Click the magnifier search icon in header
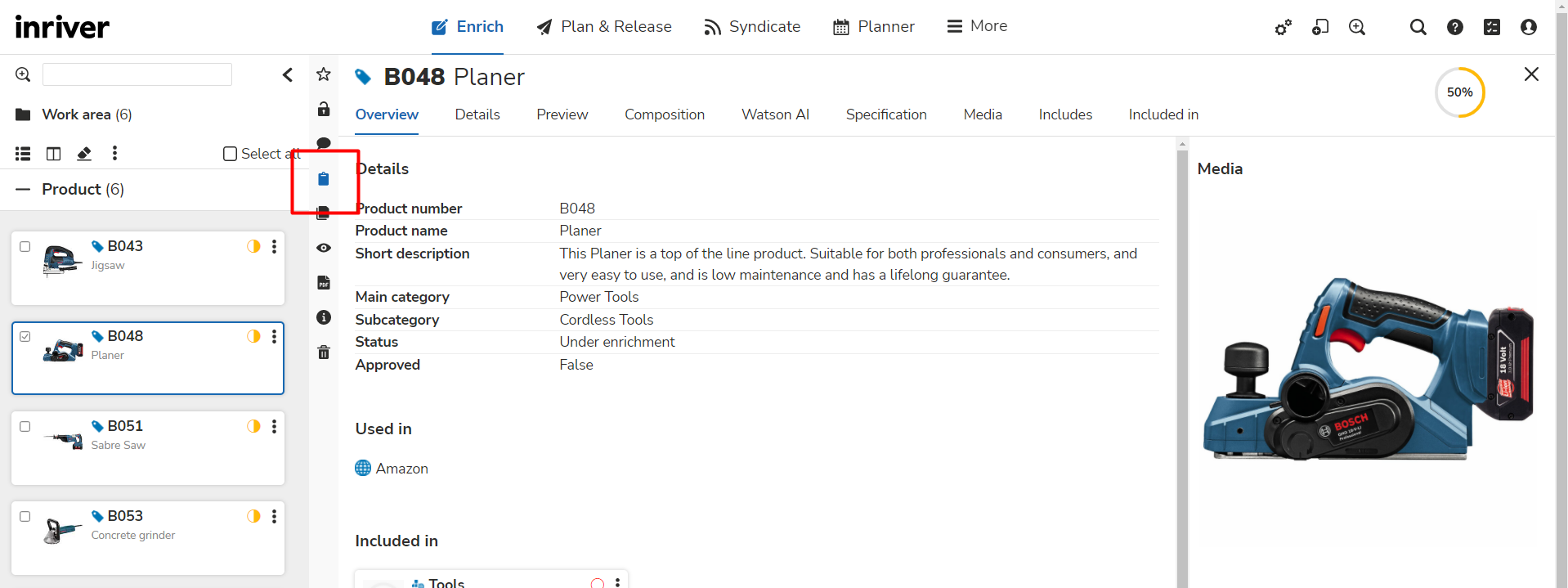1568x588 pixels. pyautogui.click(x=1418, y=27)
